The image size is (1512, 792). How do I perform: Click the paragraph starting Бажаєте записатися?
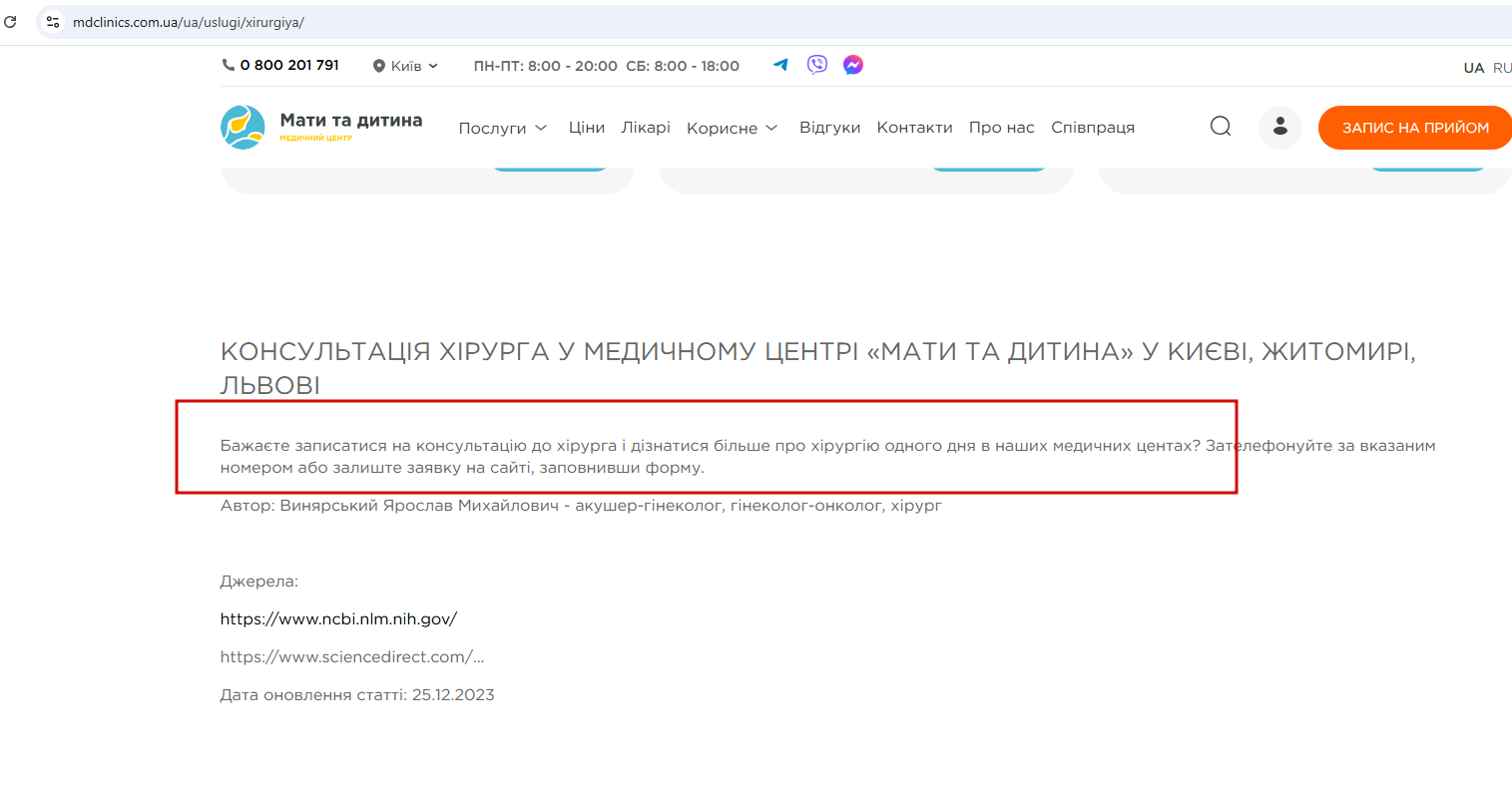click(827, 456)
